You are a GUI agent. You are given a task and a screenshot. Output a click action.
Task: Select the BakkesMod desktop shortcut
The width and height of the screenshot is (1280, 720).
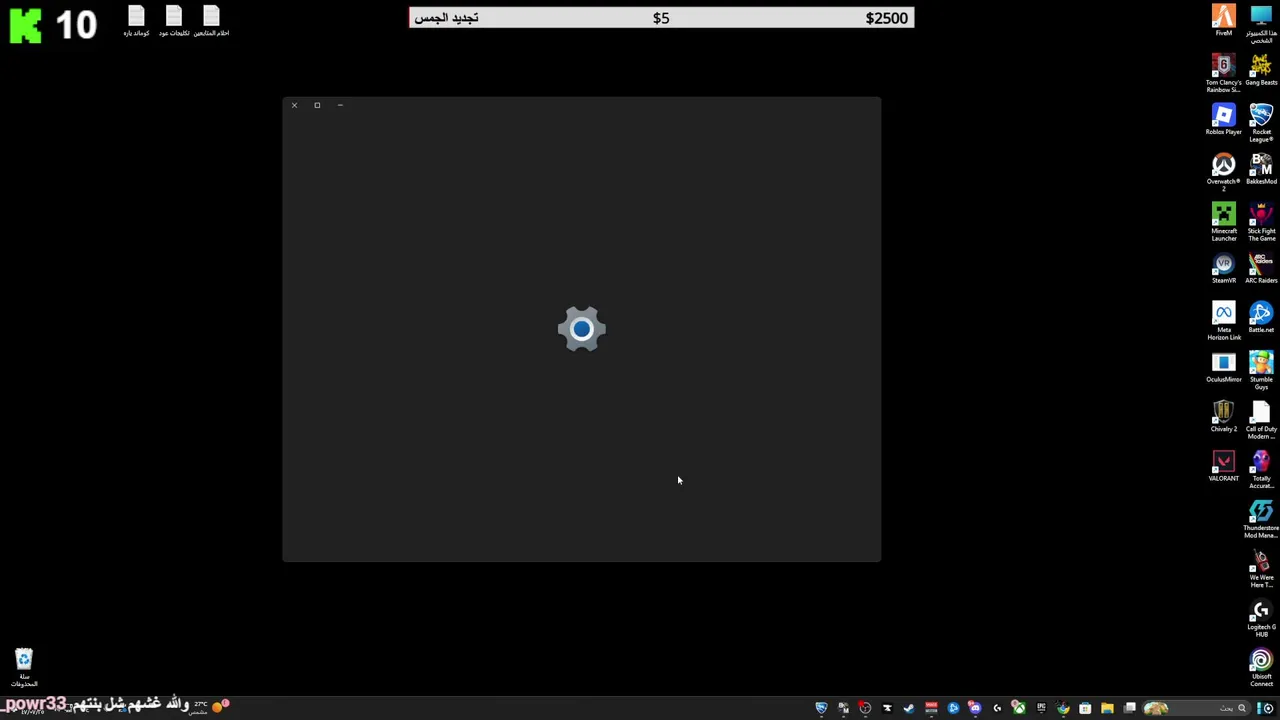point(1261,169)
